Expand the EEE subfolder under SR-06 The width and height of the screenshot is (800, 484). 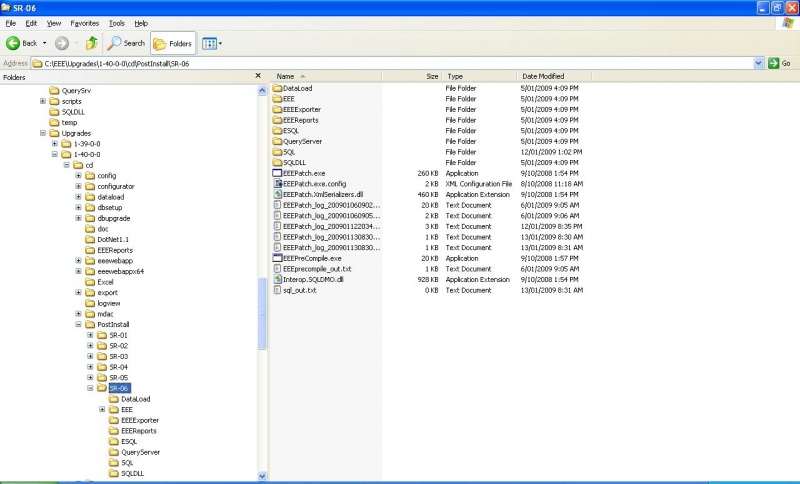(102, 410)
